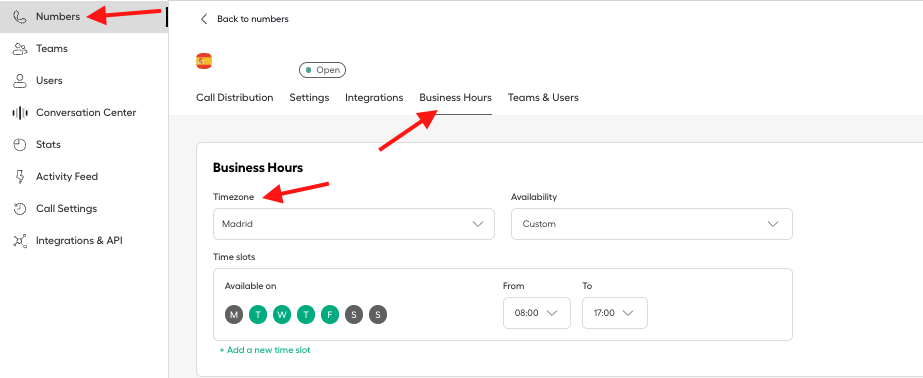
Task: Switch to the Integrations tab
Action: click(374, 98)
